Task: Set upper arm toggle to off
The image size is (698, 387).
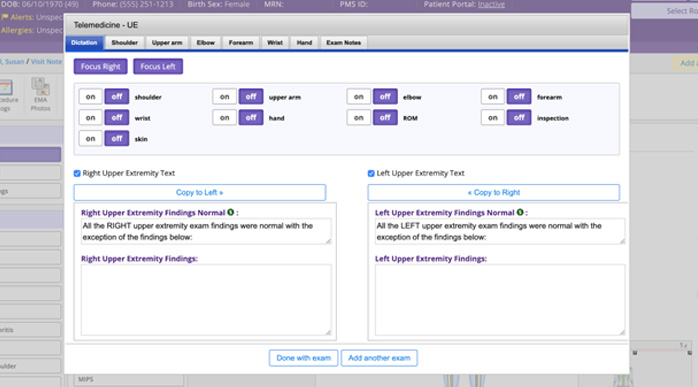Action: pos(251,97)
